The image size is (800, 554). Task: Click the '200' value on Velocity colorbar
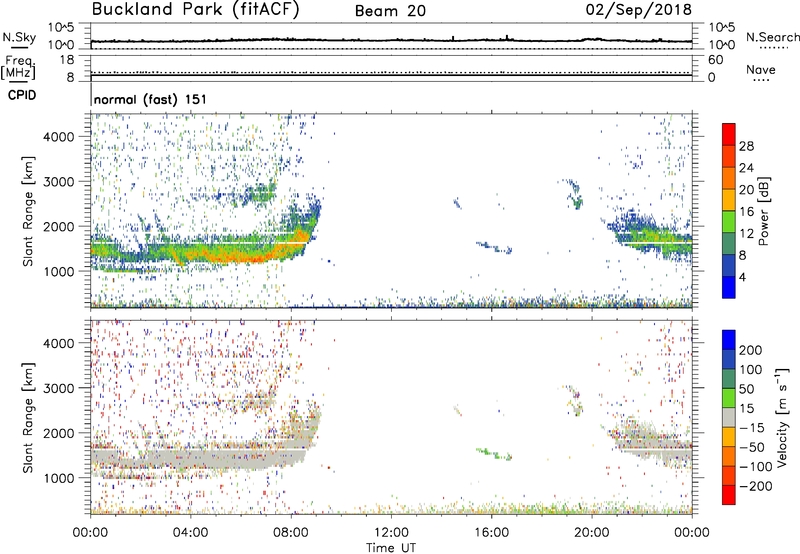point(750,350)
